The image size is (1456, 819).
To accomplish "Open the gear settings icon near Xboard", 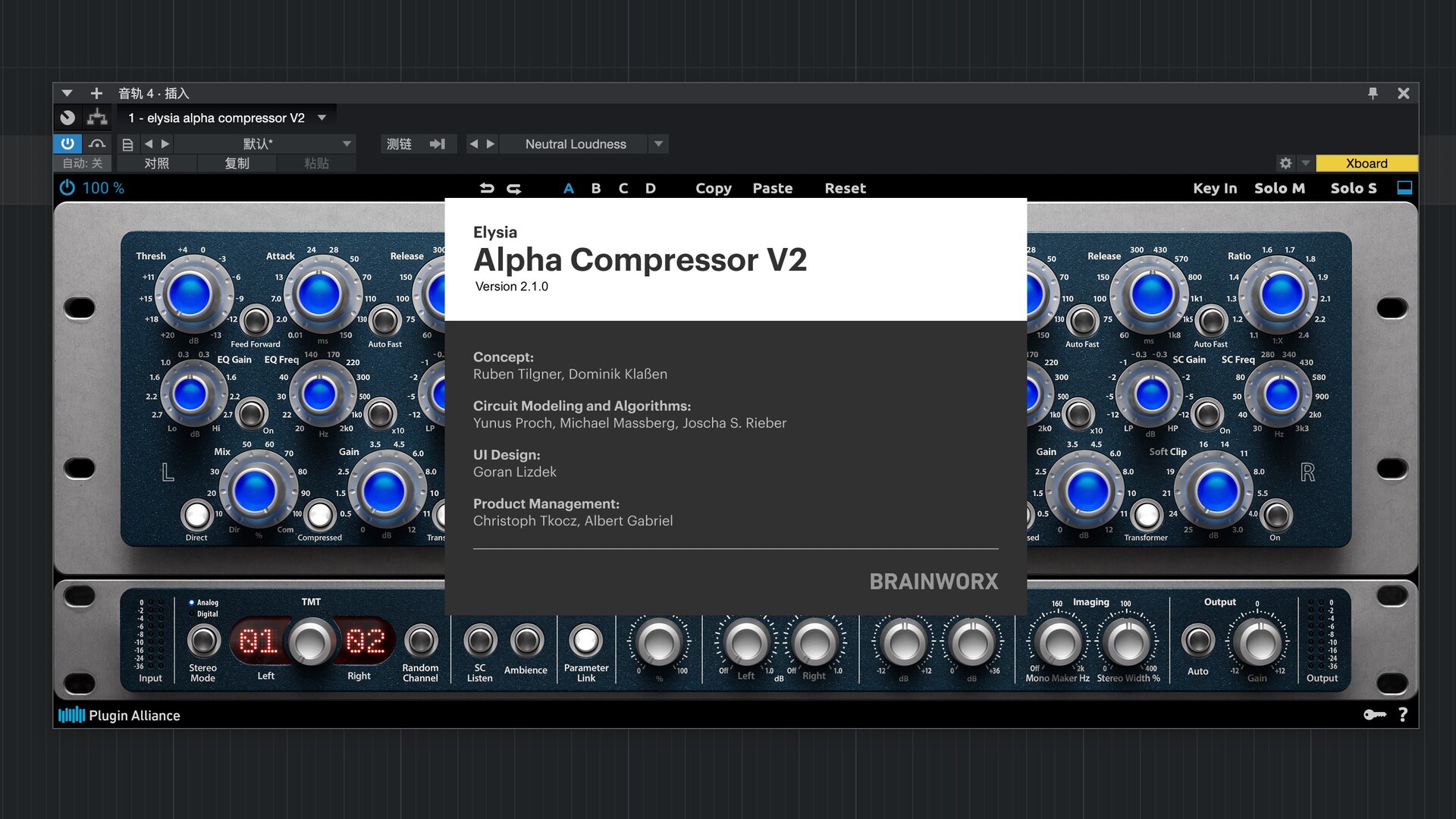I will 1285,163.
